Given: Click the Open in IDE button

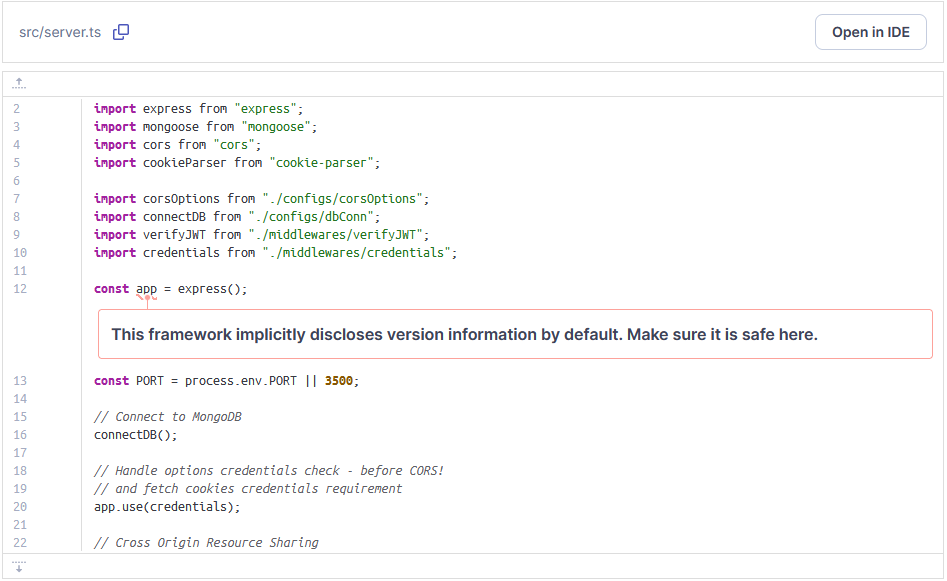Looking at the screenshot, I should coord(870,32).
